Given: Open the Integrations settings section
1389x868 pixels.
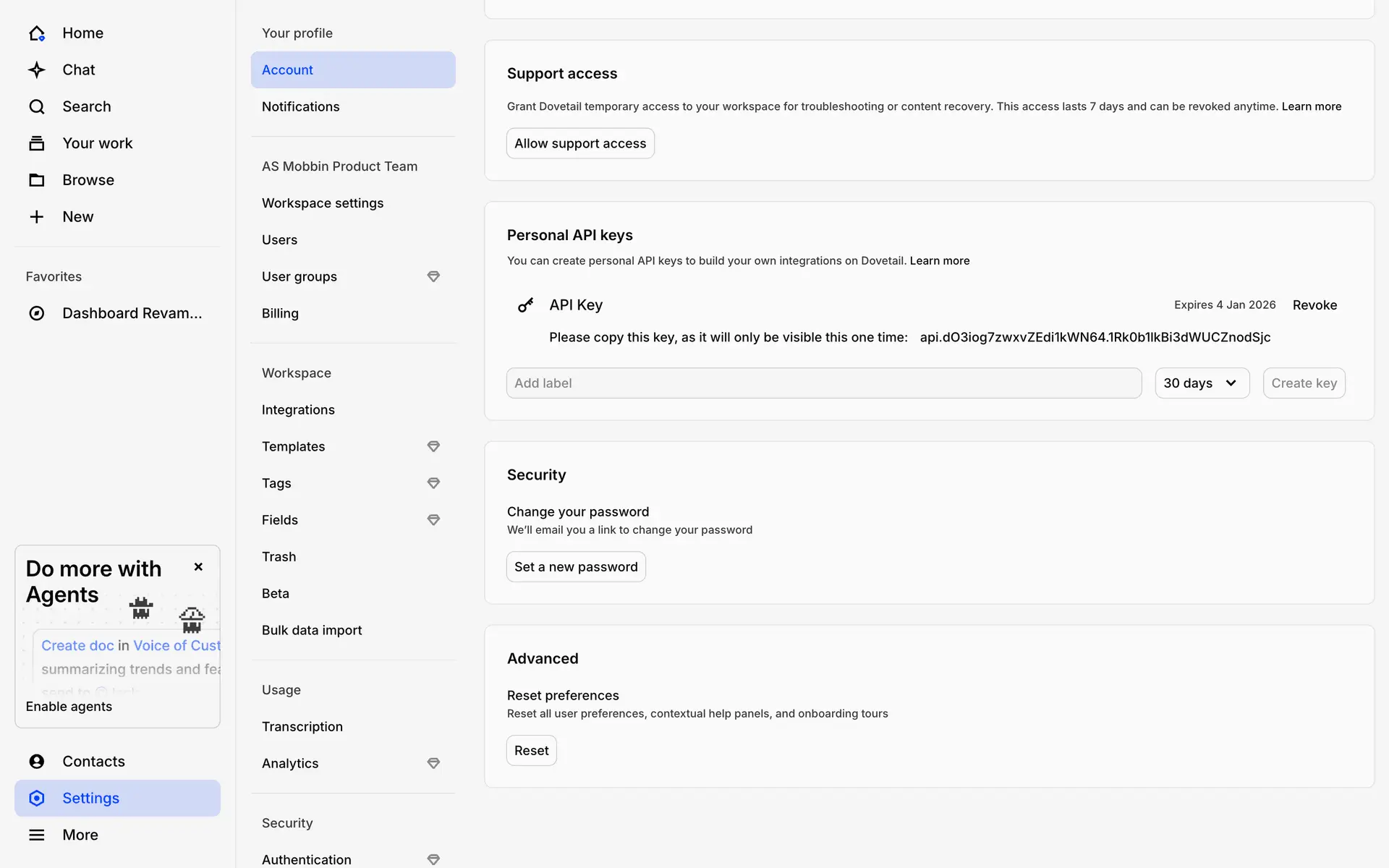Looking at the screenshot, I should point(298,410).
